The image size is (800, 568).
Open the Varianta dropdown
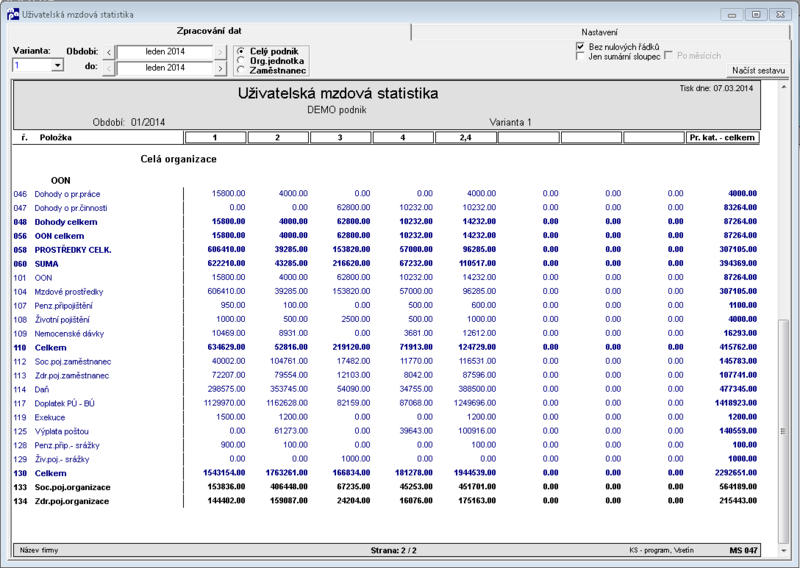tap(58, 65)
